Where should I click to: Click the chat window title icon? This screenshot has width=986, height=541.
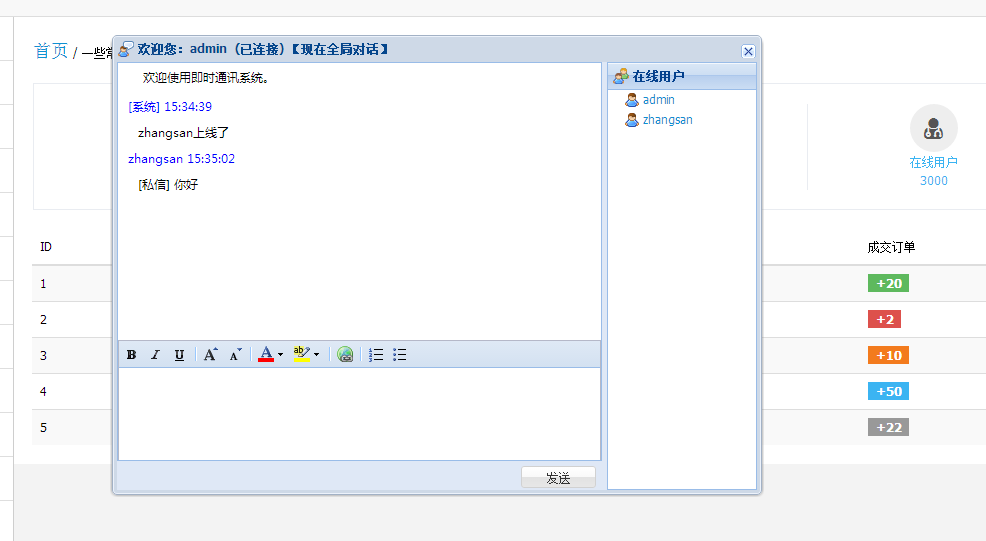(x=126, y=49)
